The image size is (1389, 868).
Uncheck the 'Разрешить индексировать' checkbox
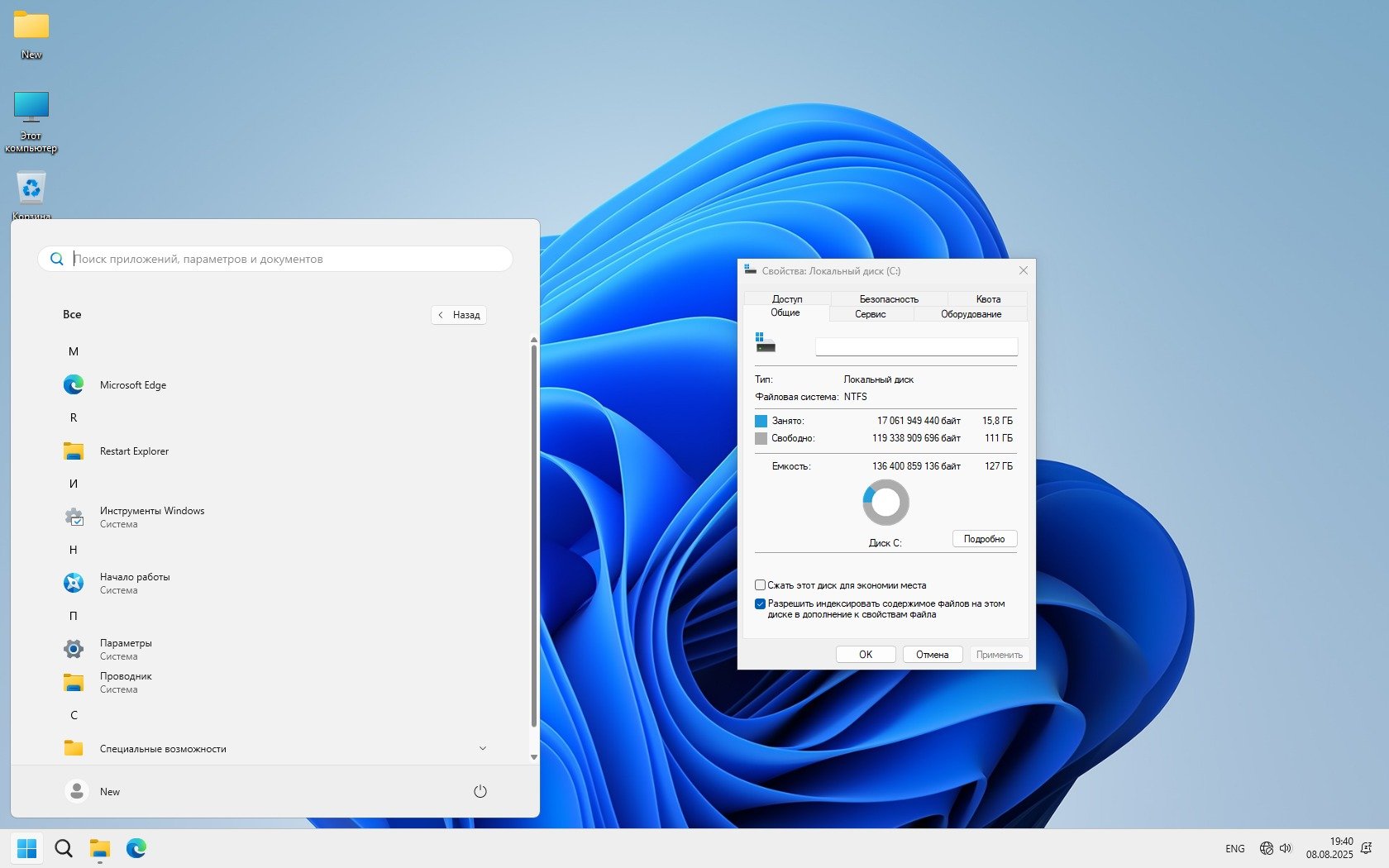(x=760, y=604)
